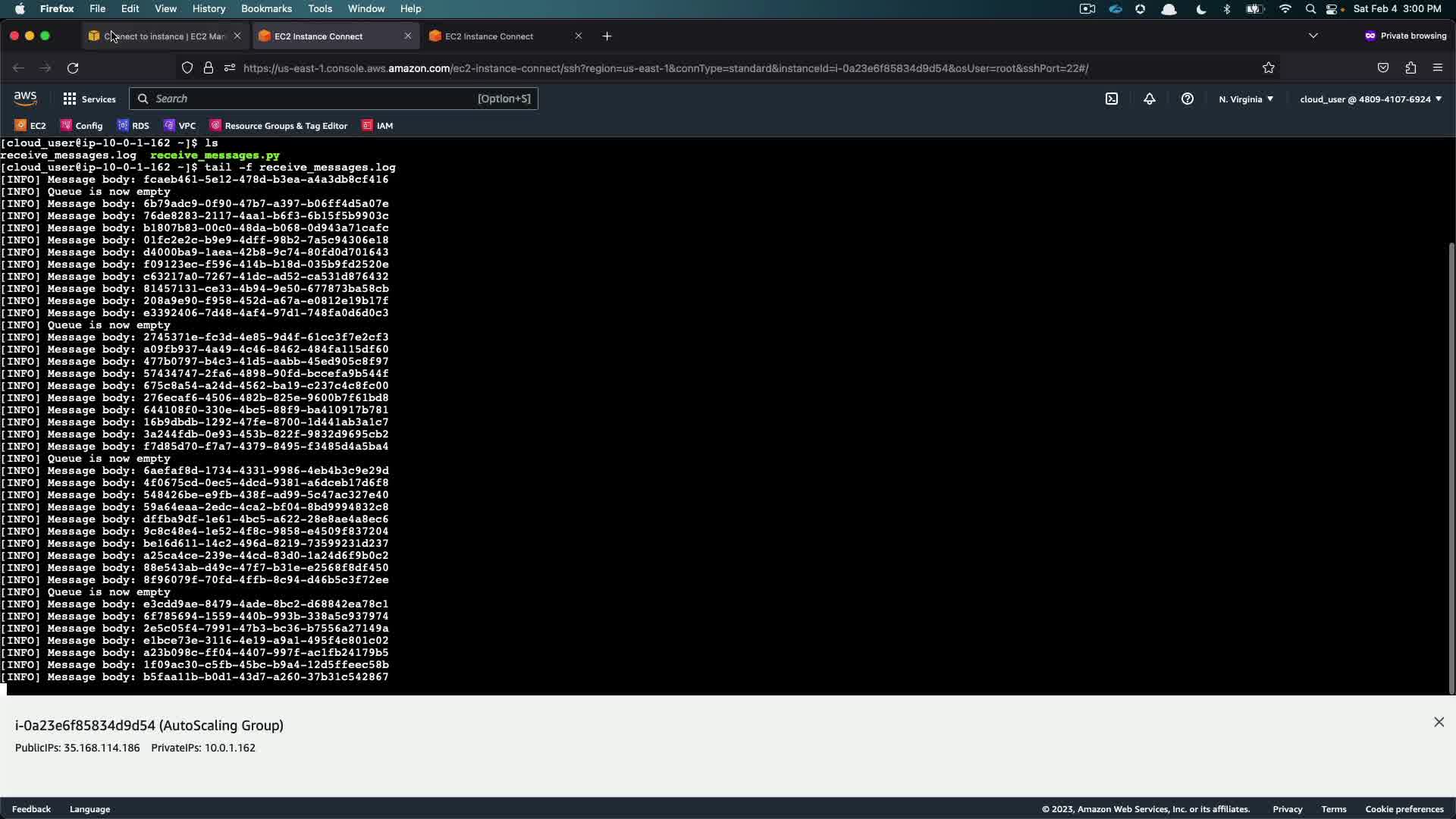Click the AWS logo home icon
The width and height of the screenshot is (1456, 819).
pos(25,99)
